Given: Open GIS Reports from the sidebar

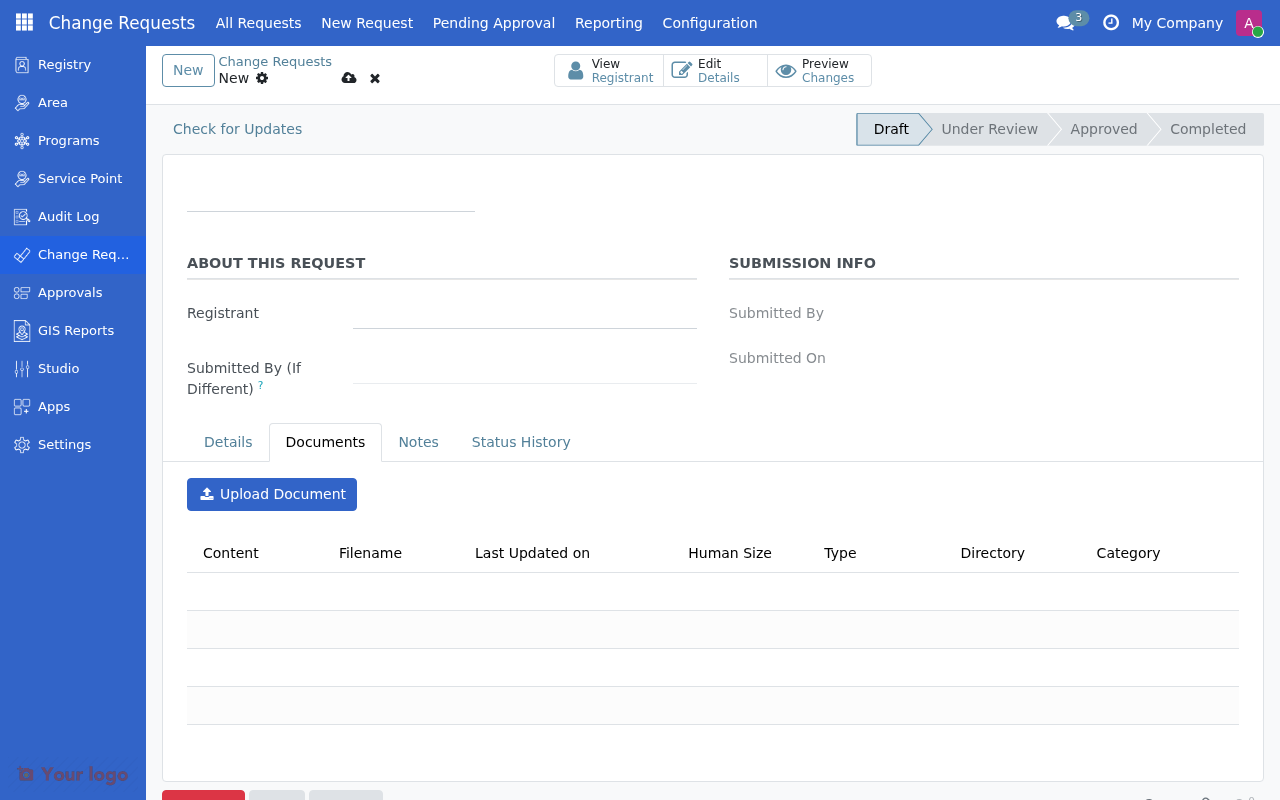Looking at the screenshot, I should coord(75,330).
